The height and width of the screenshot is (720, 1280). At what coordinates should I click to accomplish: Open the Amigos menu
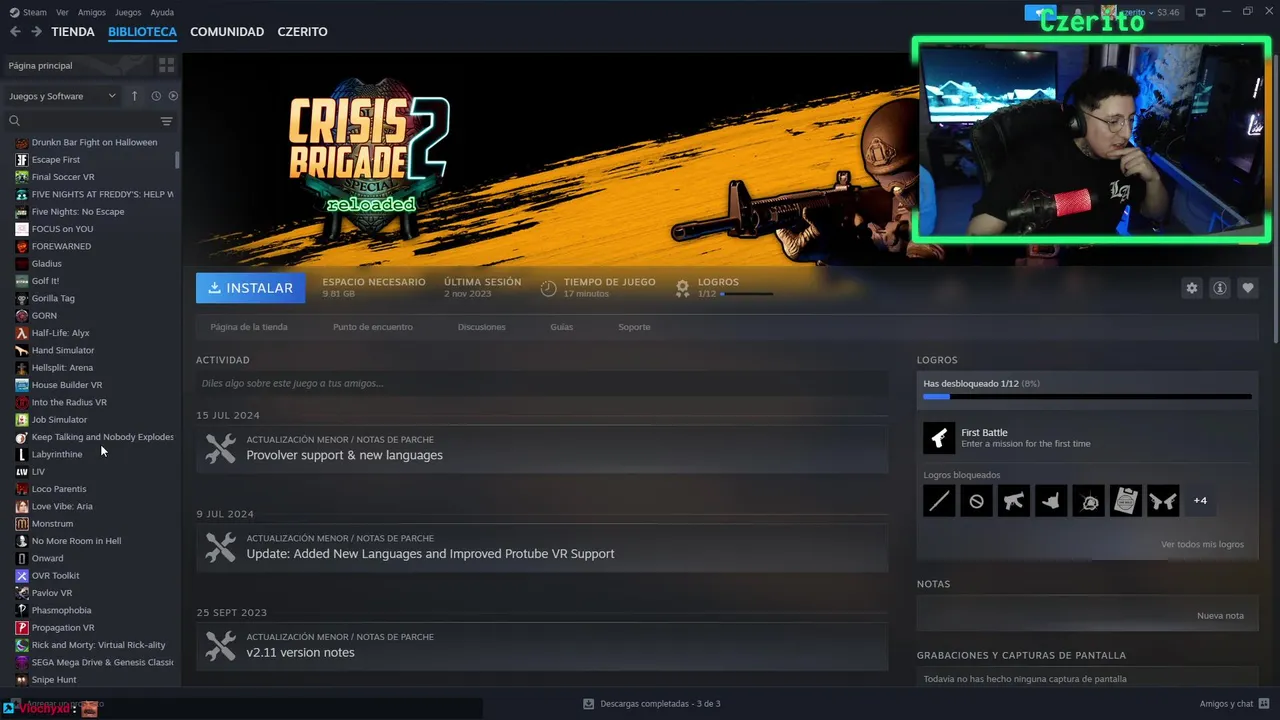point(92,12)
